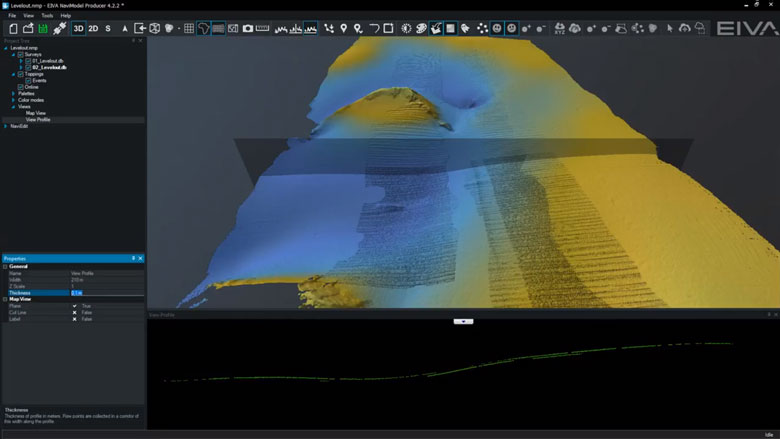Toggle the grid display icon
This screenshot has height=439, width=780.
(x=188, y=28)
